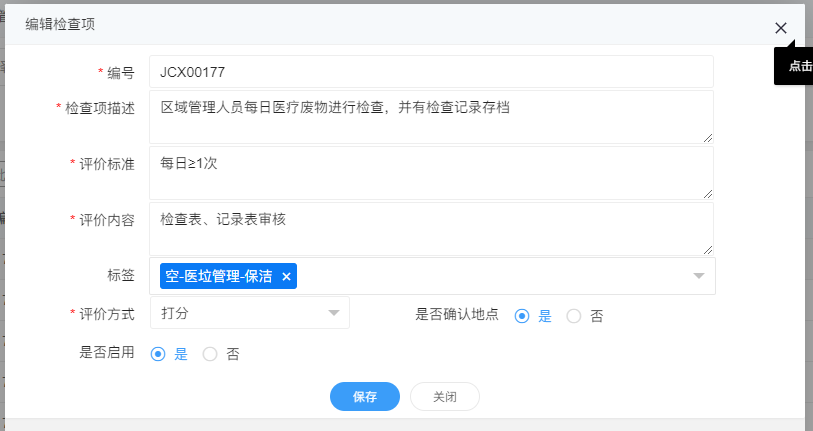Viewport: 813px width, 431px height.
Task: Click the resize handle of 评价标准 textarea
Action: [708, 193]
